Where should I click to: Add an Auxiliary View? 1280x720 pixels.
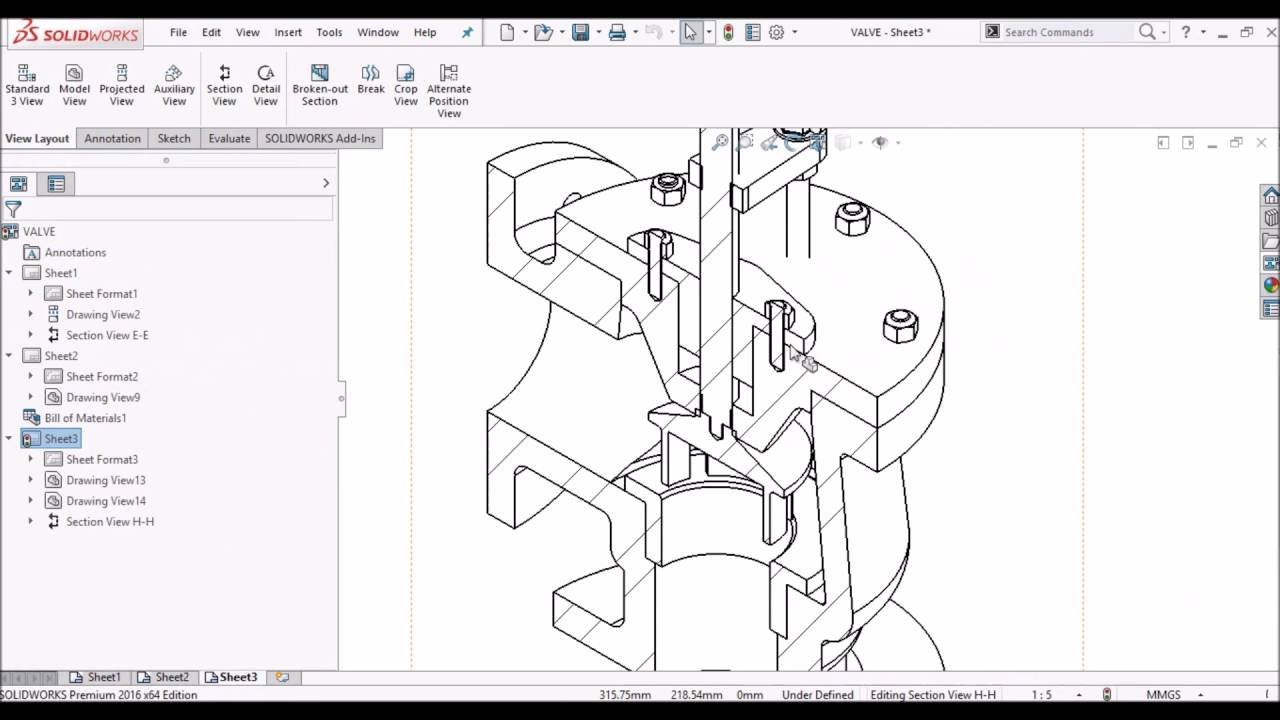coord(174,85)
